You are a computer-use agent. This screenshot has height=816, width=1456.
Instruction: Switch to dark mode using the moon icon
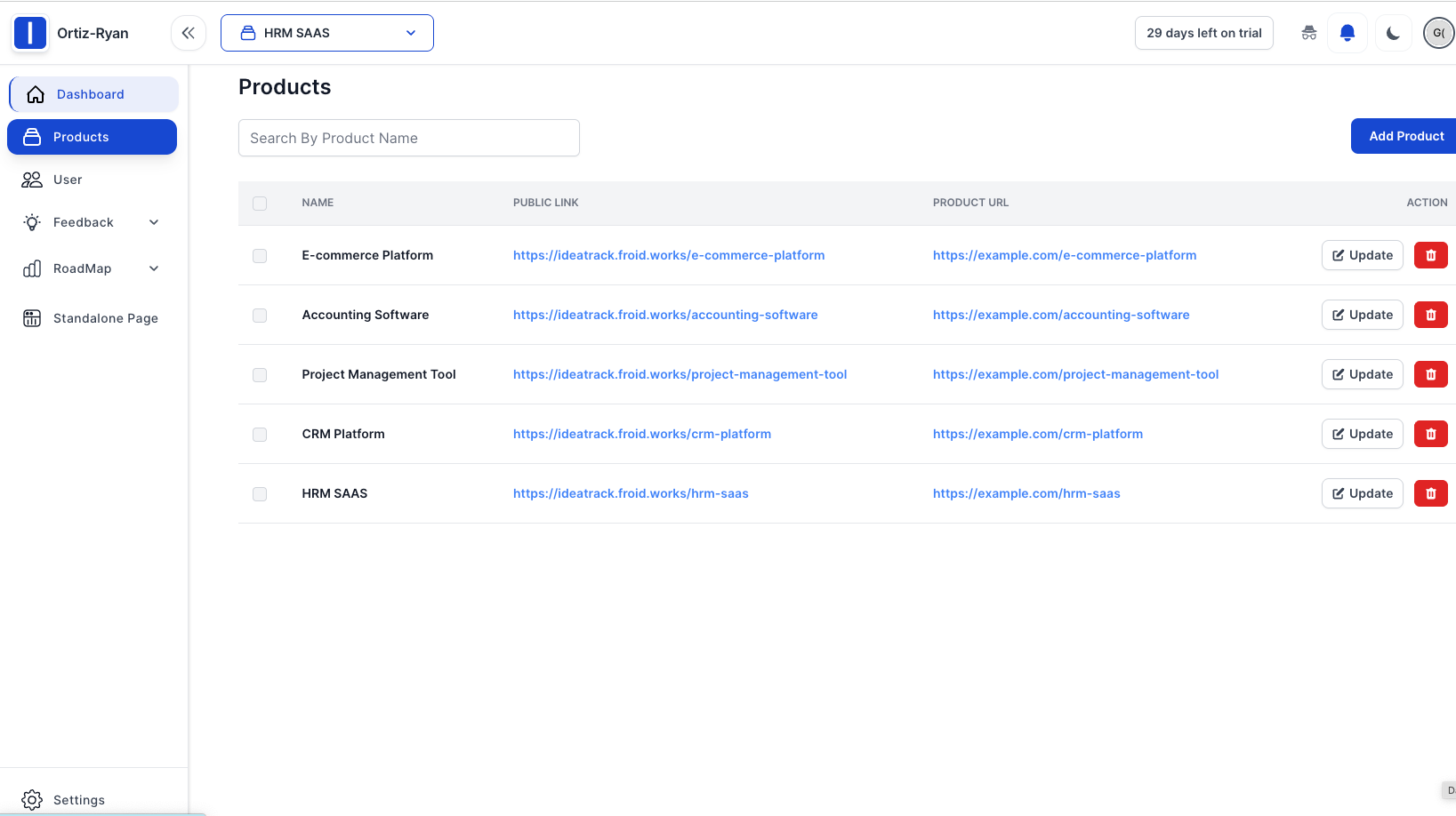1393,33
